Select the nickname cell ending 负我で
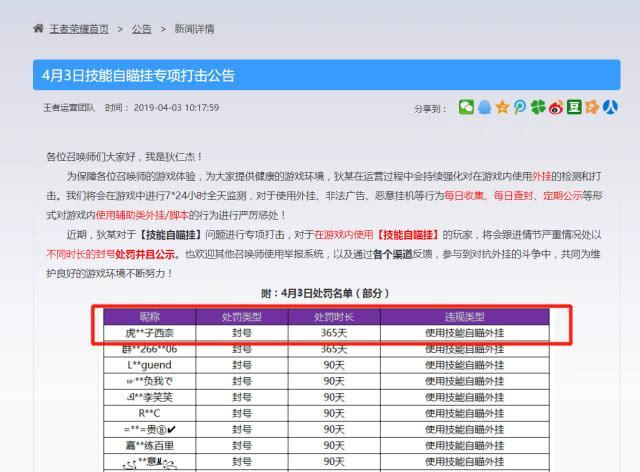This screenshot has width=640, height=472. click(150, 381)
